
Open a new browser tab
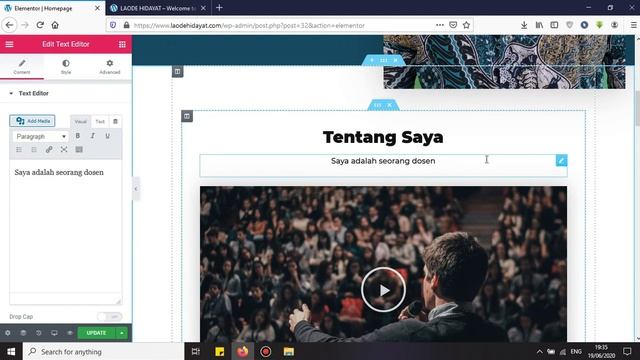pyautogui.click(x=219, y=8)
